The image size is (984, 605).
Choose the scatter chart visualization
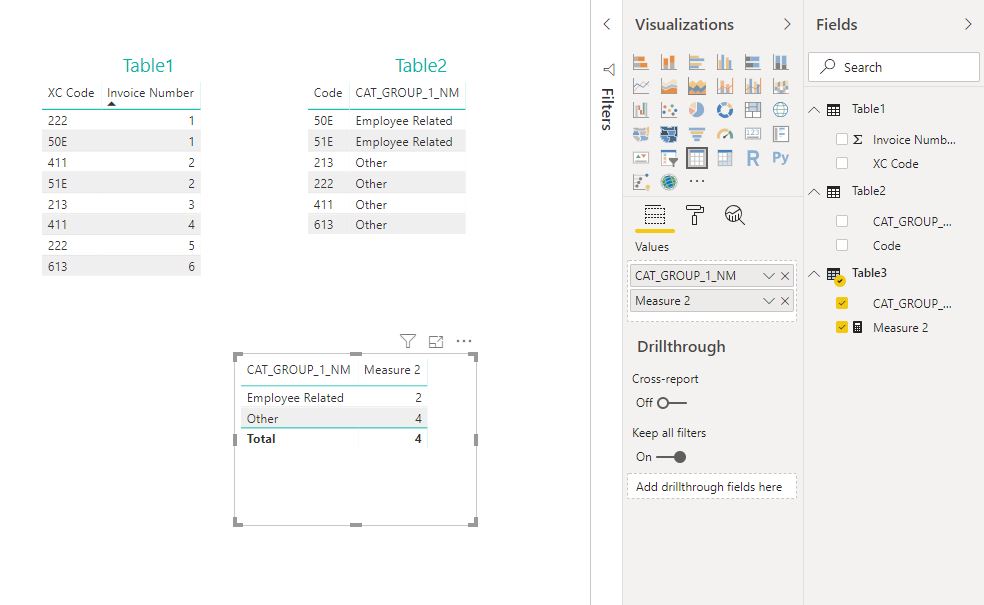(669, 110)
